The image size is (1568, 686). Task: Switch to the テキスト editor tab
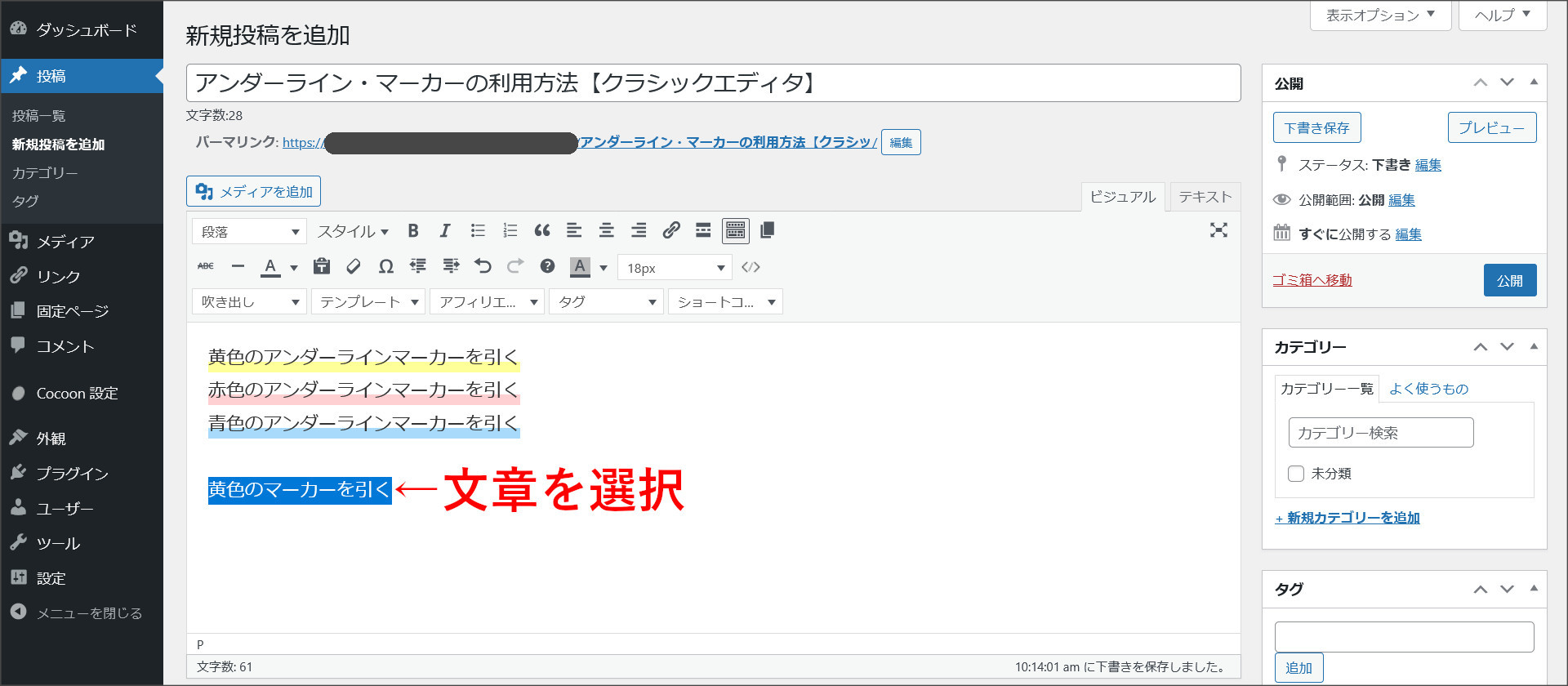(x=1205, y=197)
